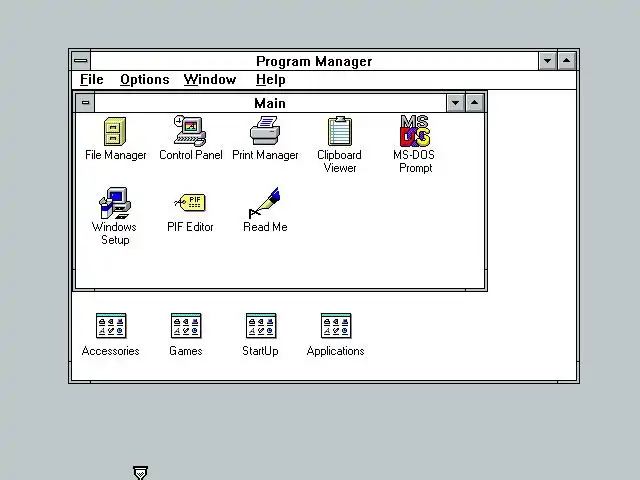Click the "PIF Editor" label text

pos(190,227)
